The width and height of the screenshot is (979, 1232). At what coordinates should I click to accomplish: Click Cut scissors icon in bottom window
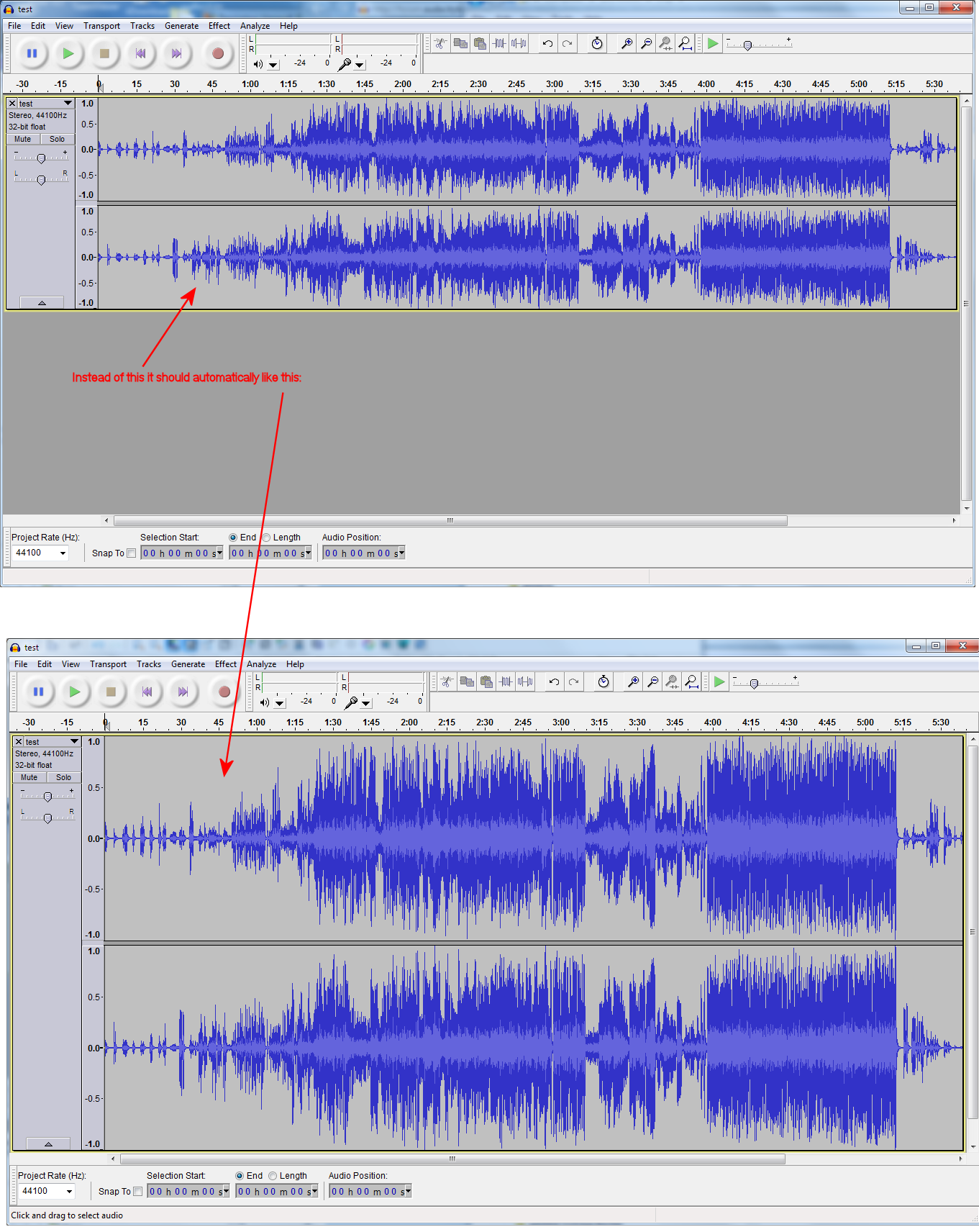click(447, 681)
